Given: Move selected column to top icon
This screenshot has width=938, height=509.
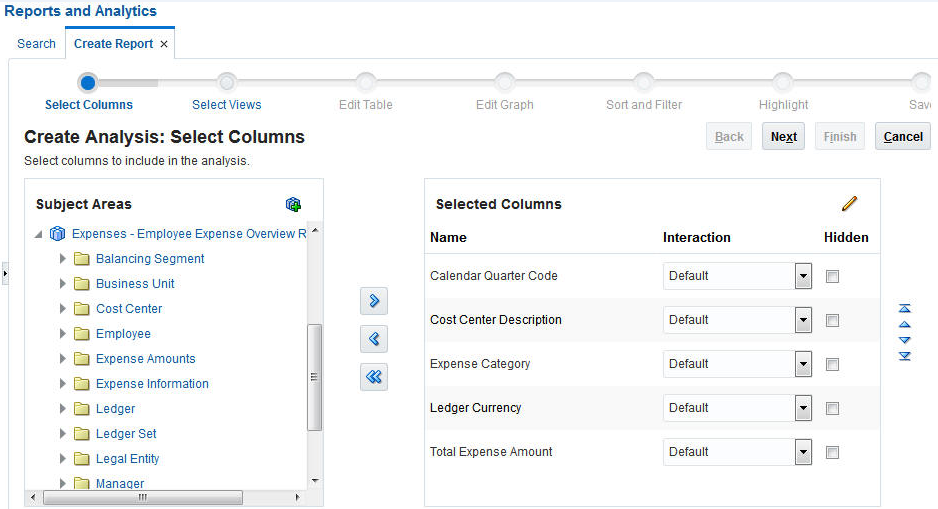Looking at the screenshot, I should [905, 308].
